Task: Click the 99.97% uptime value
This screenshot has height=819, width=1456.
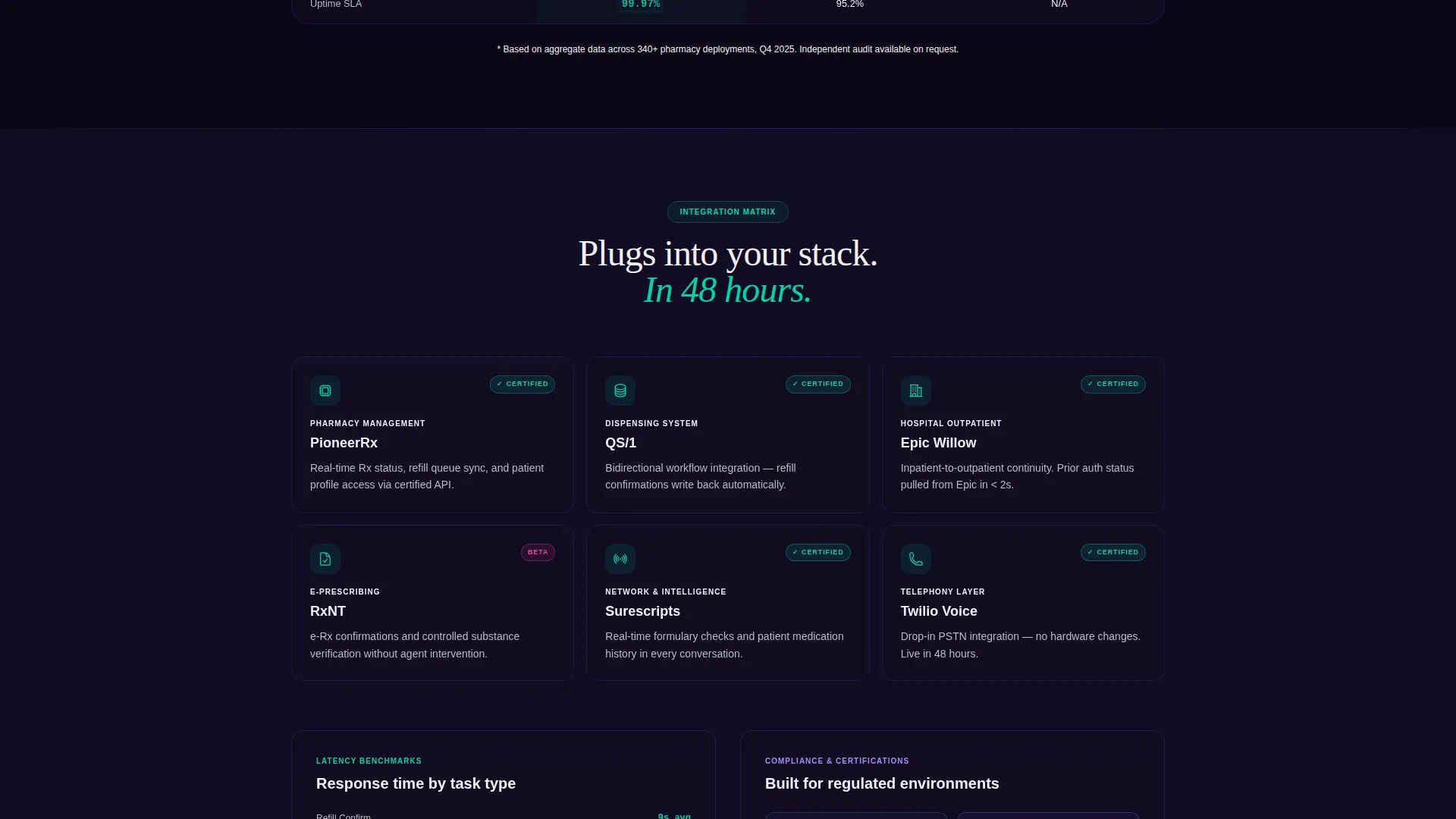Action: point(641,5)
